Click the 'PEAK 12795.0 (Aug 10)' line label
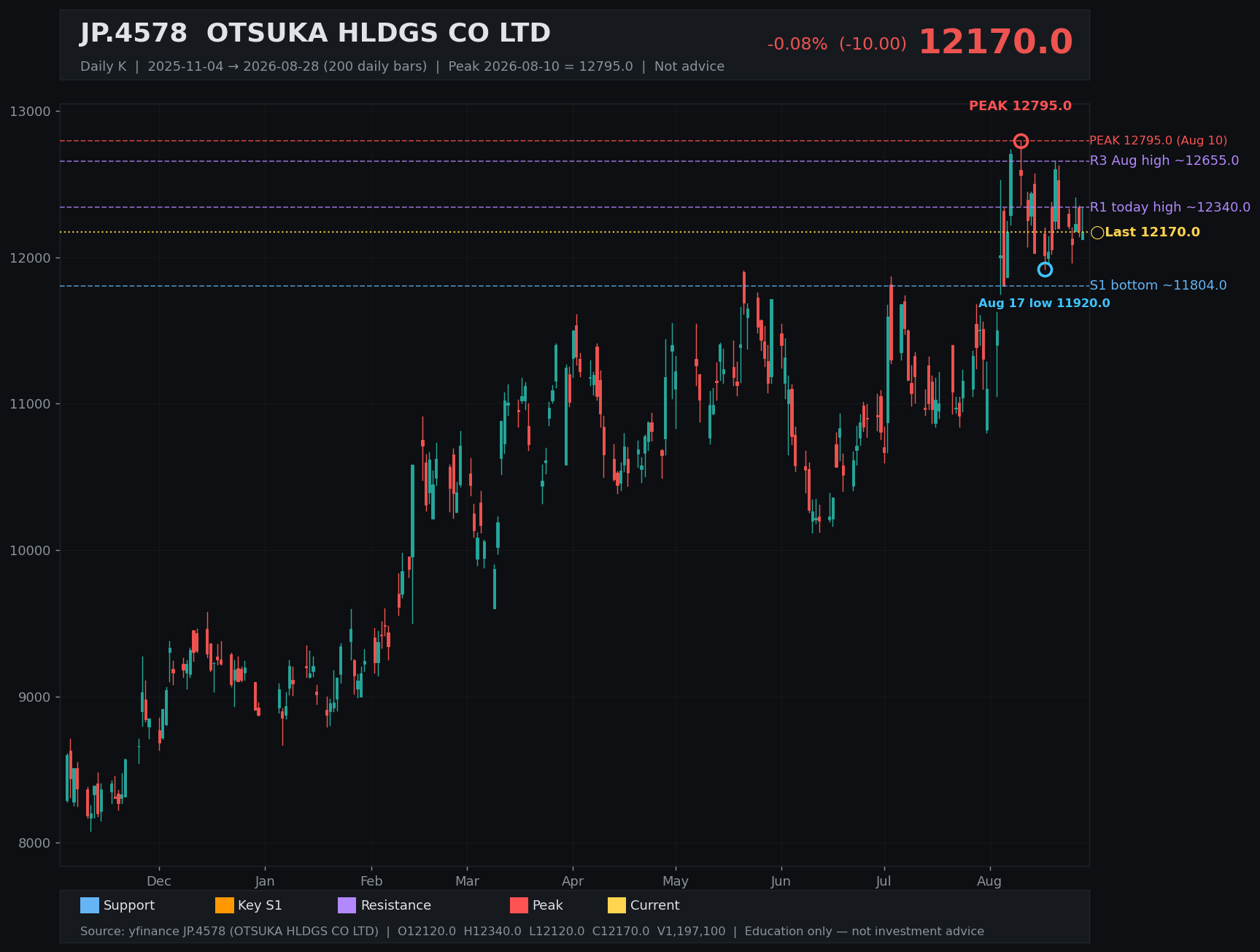This screenshot has width=1260, height=952. (1158, 141)
